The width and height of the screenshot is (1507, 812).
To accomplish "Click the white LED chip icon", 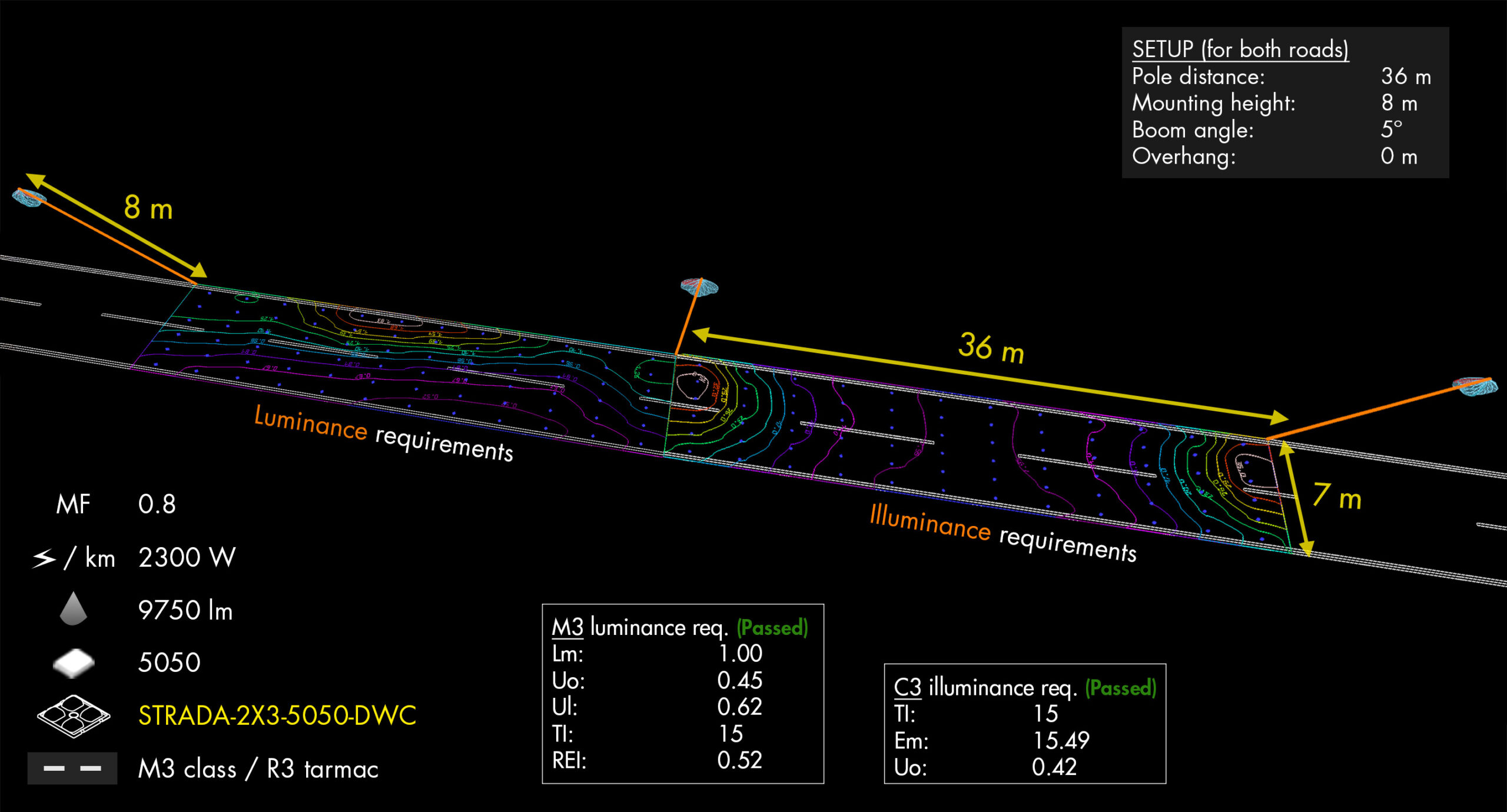I will [73, 663].
